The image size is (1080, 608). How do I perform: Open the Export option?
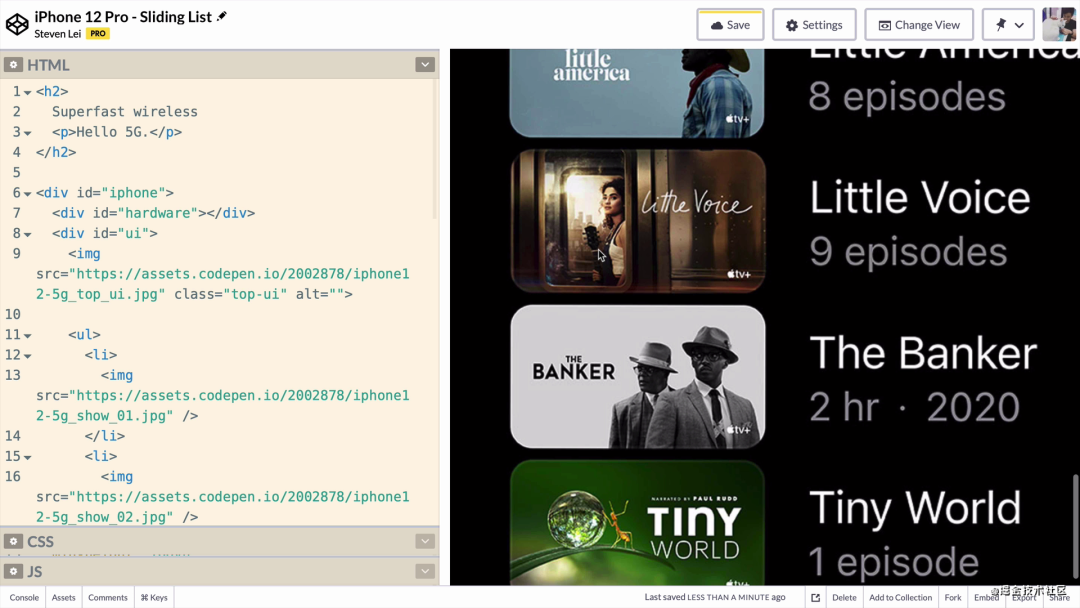1024,598
